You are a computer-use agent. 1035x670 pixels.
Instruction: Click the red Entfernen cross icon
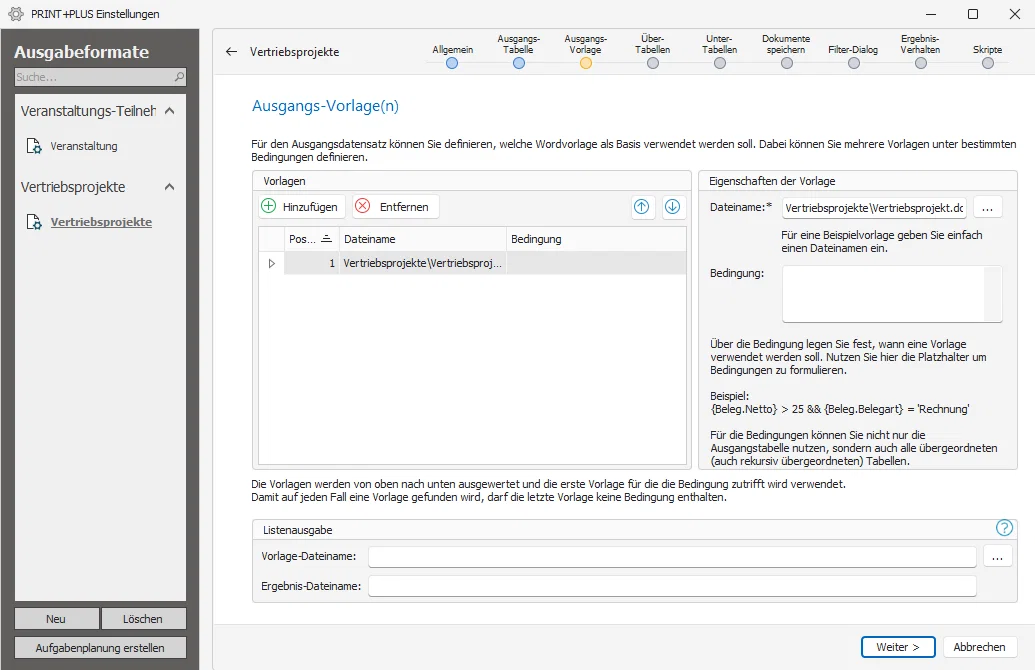362,206
